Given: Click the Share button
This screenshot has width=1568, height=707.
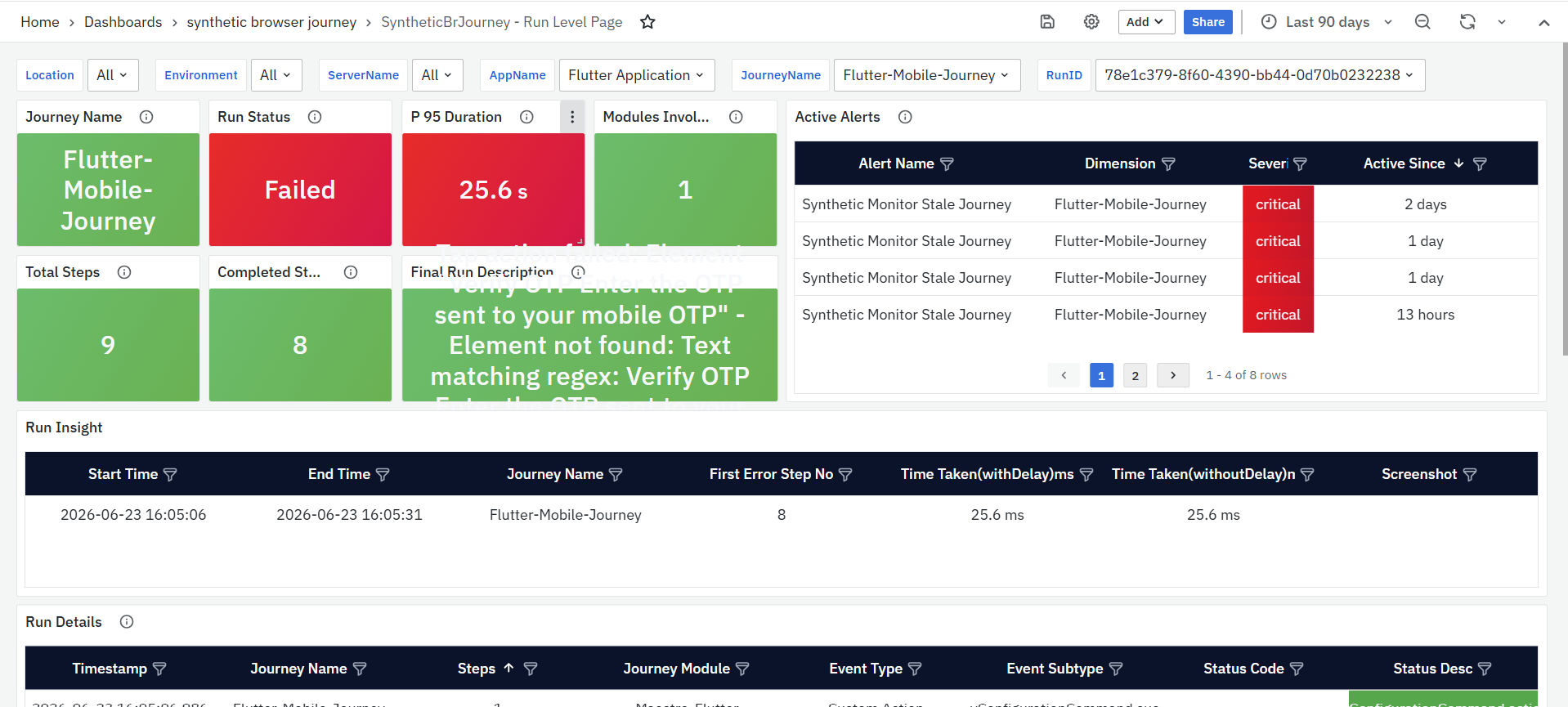Looking at the screenshot, I should pyautogui.click(x=1207, y=22).
